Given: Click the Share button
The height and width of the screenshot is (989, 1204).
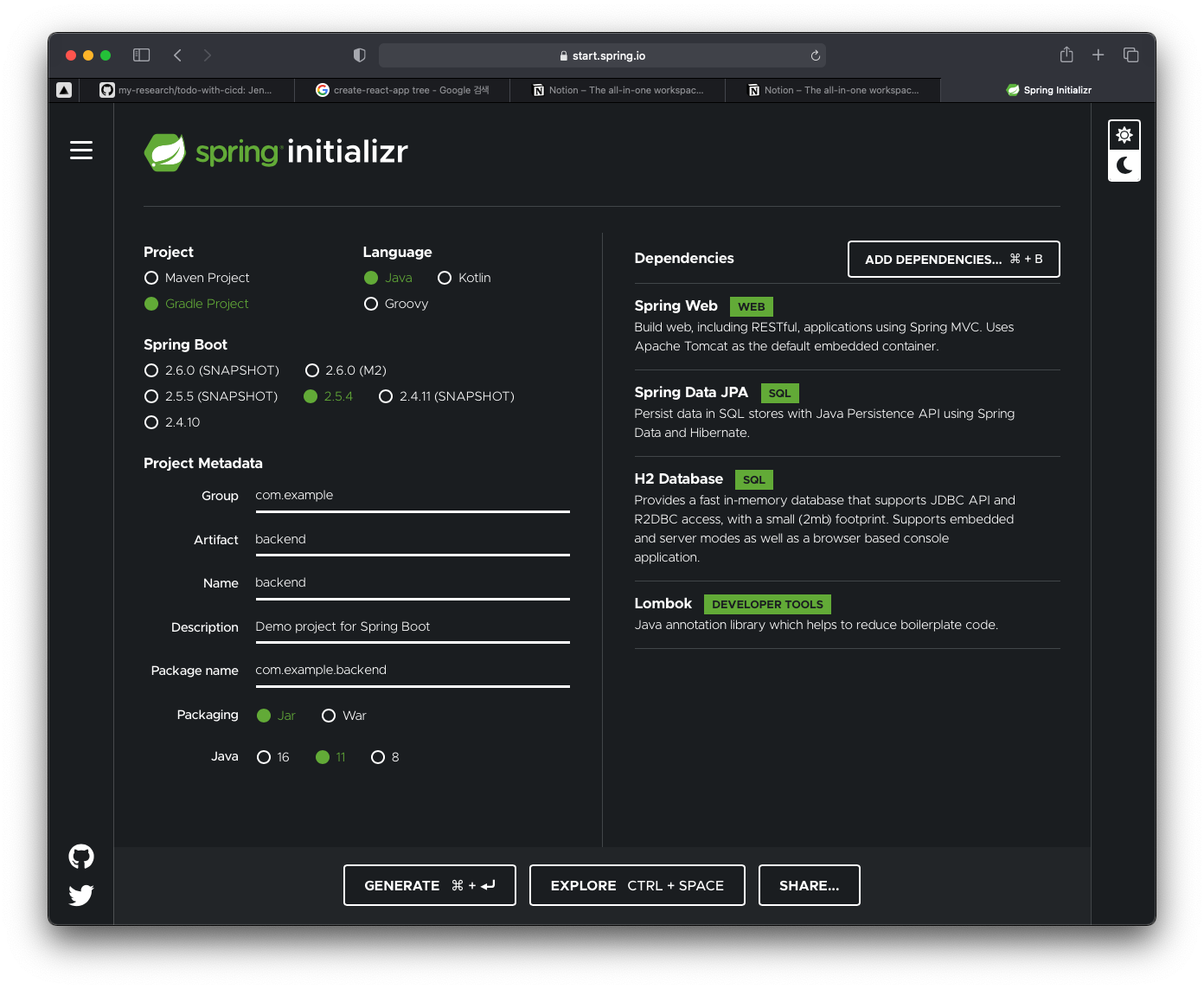Looking at the screenshot, I should coord(810,885).
